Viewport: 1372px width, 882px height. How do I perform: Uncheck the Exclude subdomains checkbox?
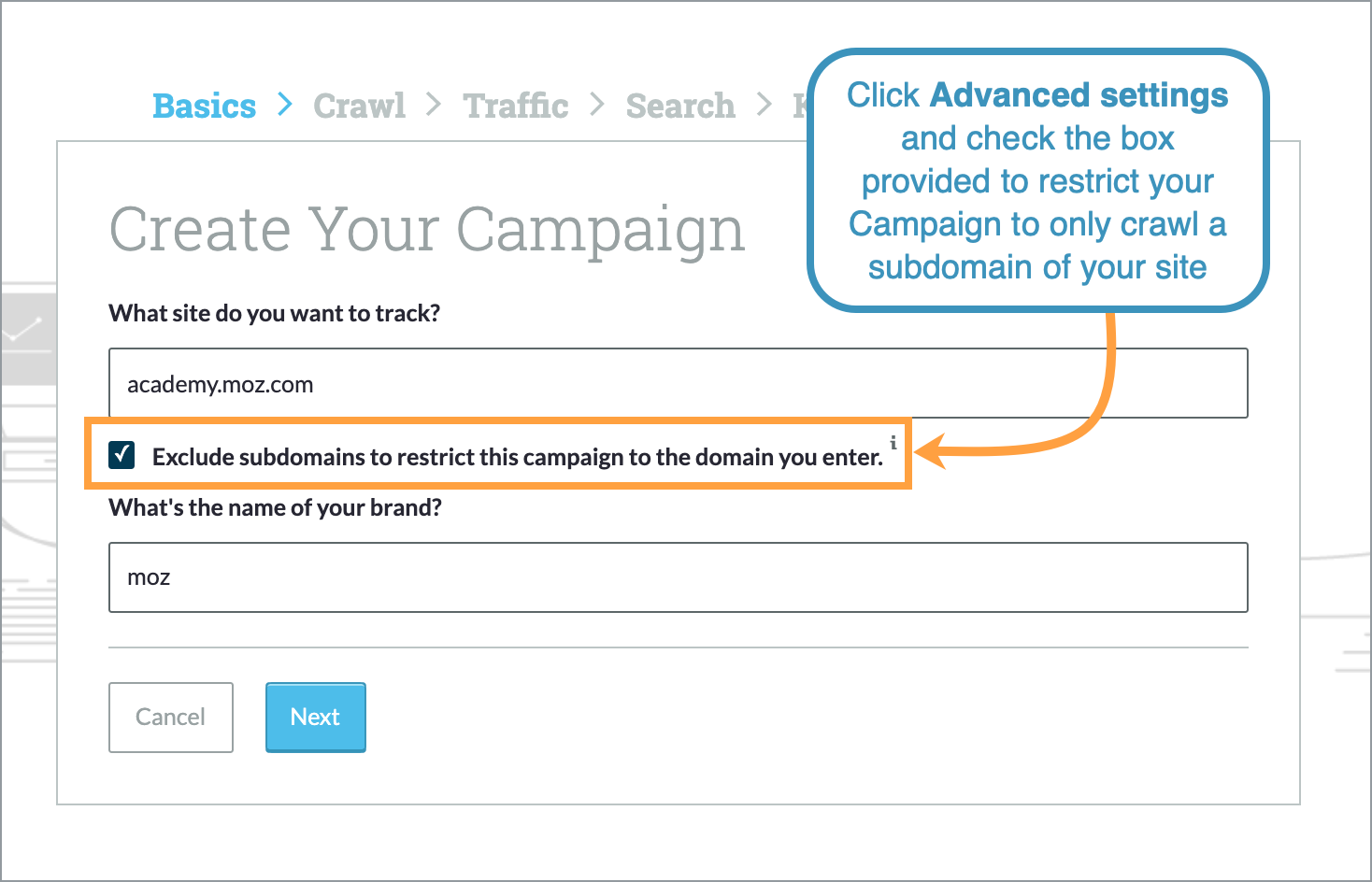121,456
